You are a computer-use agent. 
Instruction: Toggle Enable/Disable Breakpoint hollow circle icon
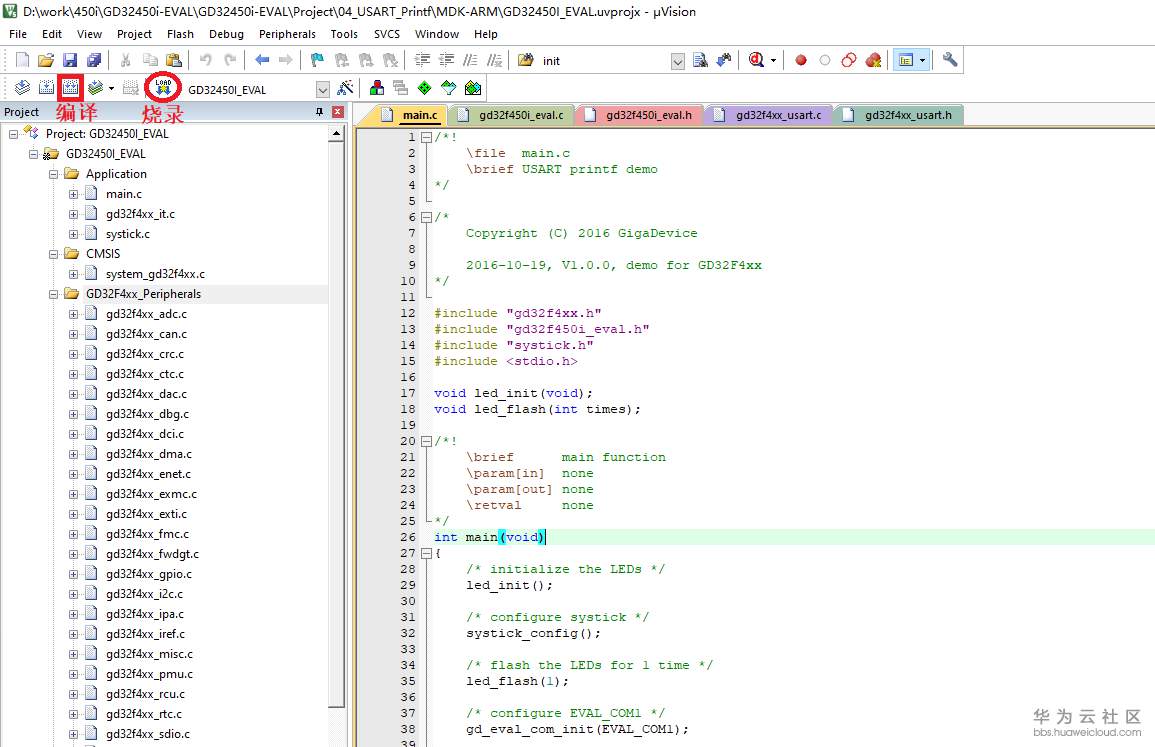(825, 60)
